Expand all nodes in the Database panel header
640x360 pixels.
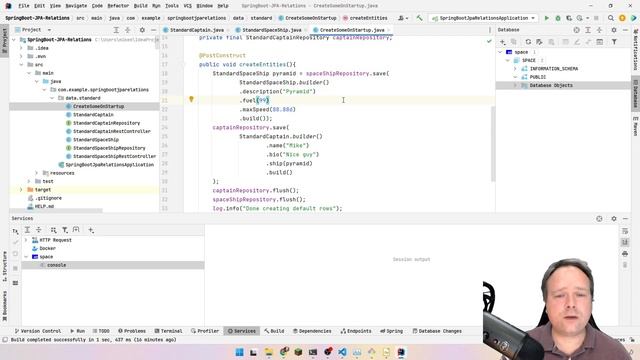tap(588, 30)
